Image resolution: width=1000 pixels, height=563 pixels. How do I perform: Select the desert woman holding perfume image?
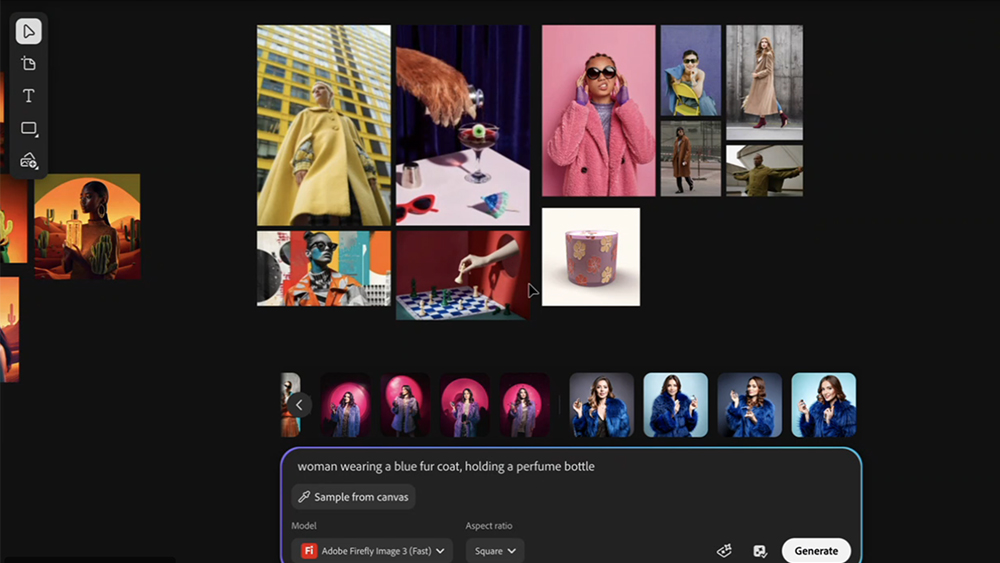coord(87,226)
